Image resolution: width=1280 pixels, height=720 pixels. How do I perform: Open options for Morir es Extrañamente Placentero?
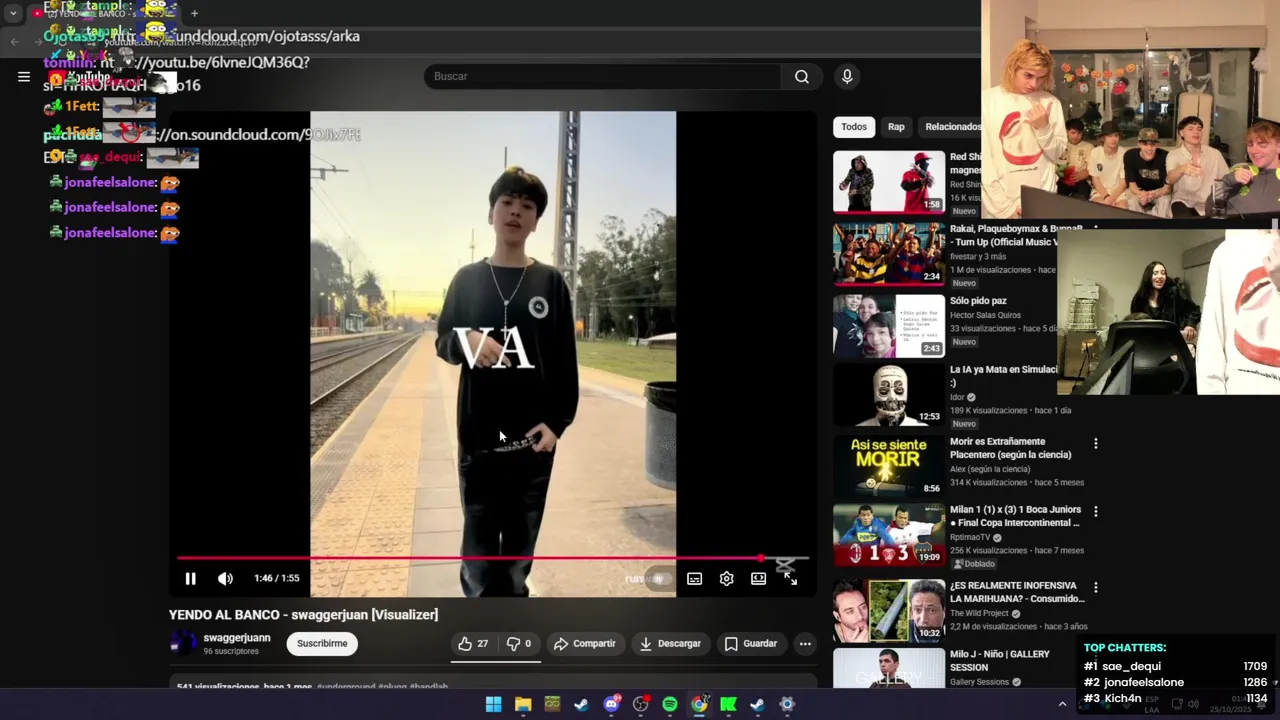[1096, 443]
